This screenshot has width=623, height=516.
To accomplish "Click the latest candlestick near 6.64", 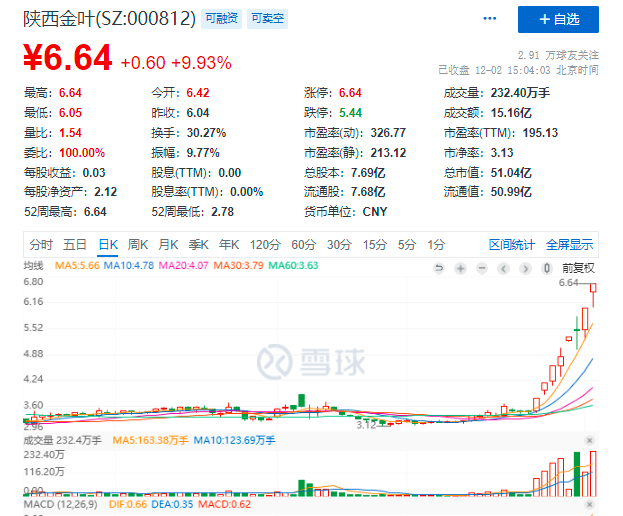I will coord(593,294).
